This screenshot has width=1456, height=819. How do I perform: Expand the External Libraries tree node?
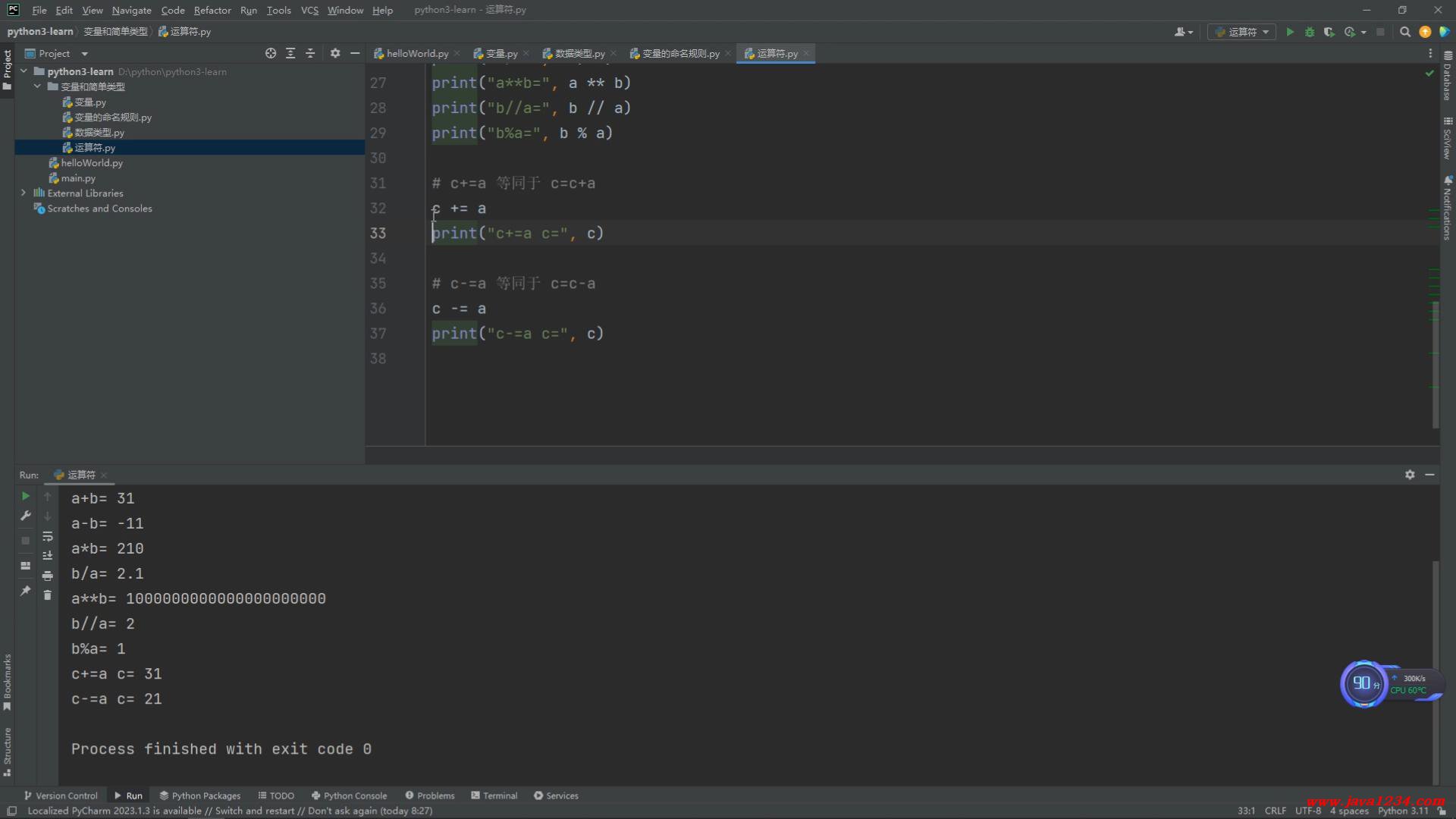point(24,193)
